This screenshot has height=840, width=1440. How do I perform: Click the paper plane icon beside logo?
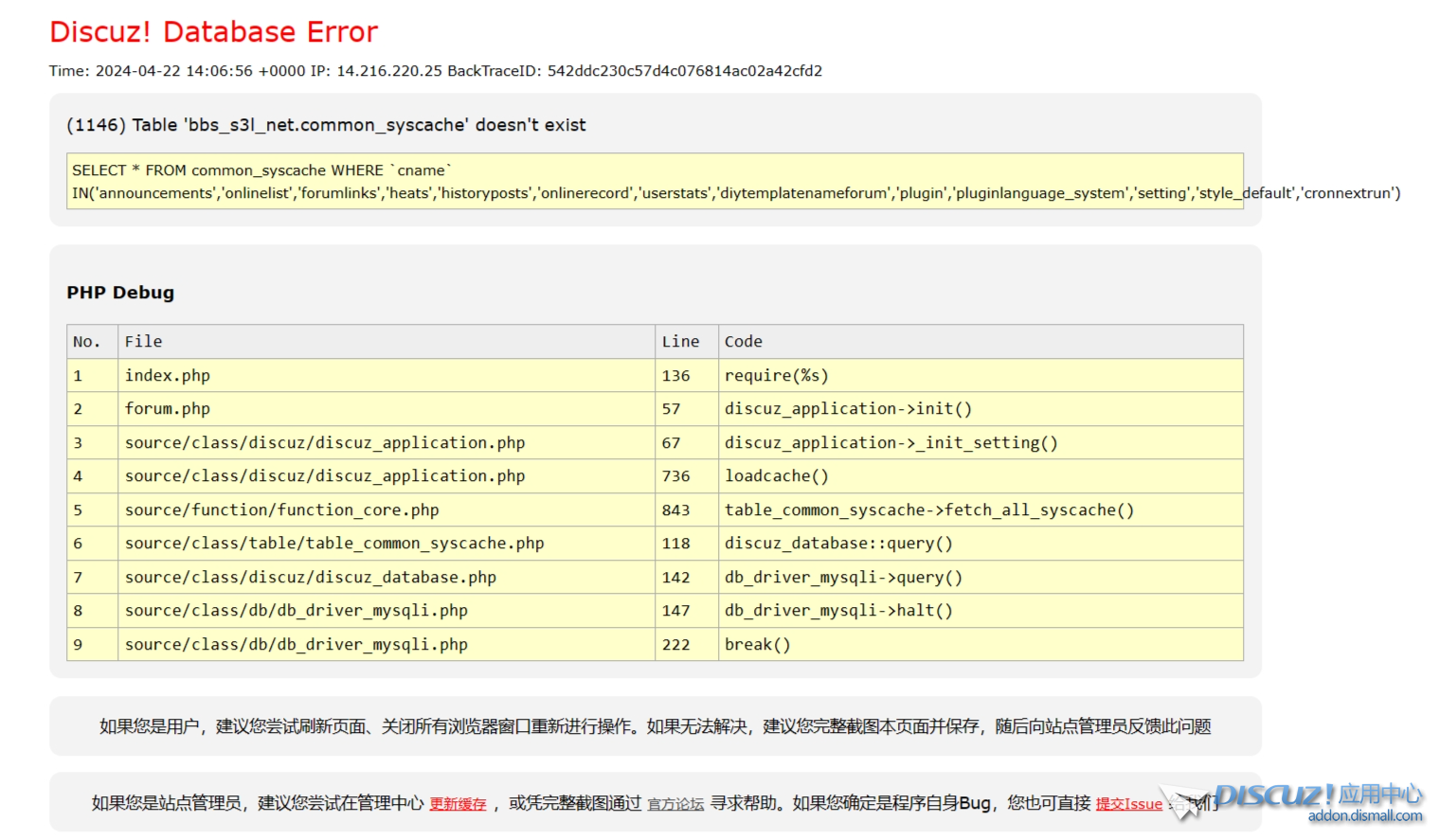(x=1183, y=802)
